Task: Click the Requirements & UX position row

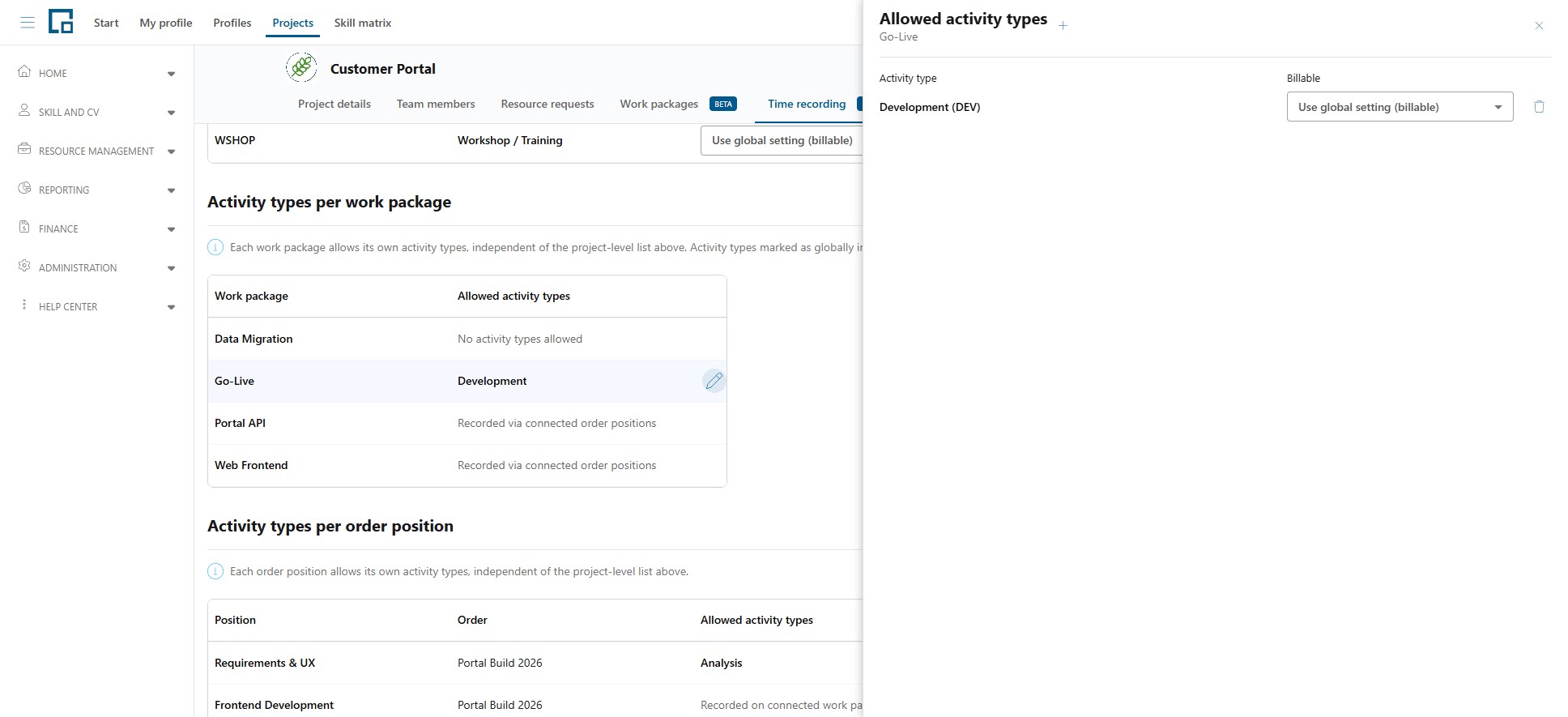Action: (535, 663)
